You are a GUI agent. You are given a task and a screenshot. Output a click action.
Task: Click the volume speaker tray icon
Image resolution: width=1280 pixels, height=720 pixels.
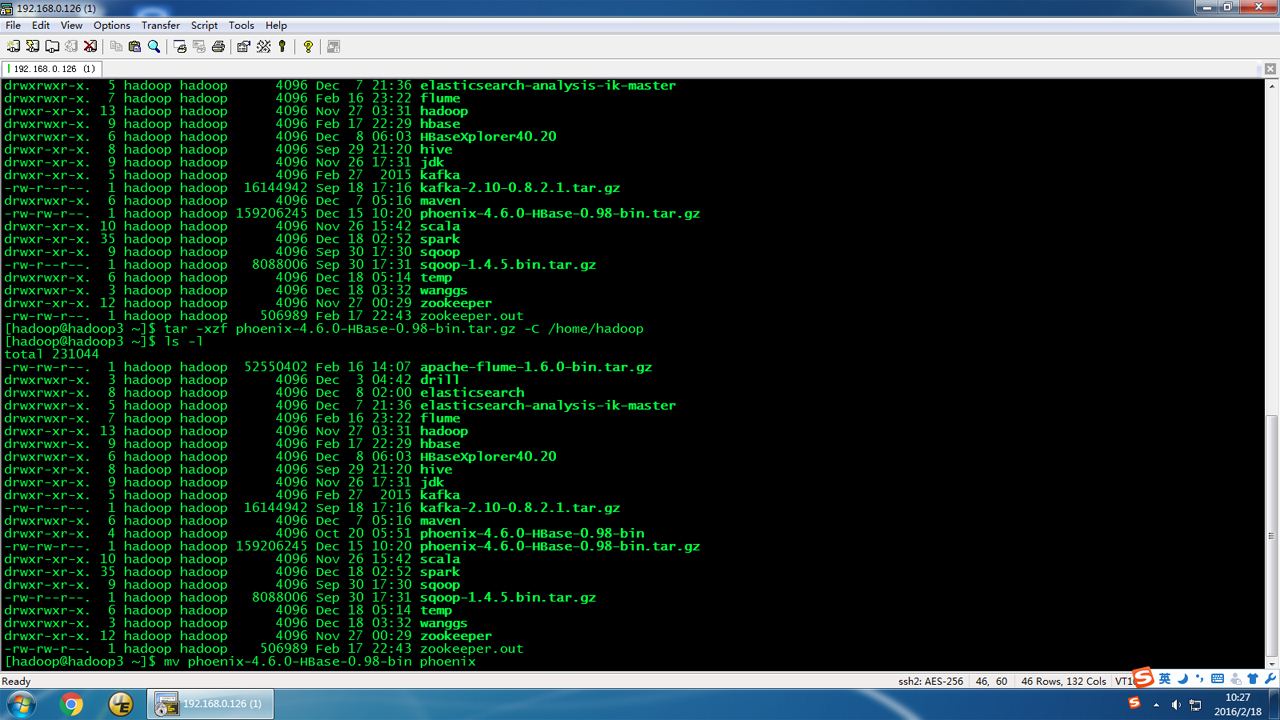1175,704
